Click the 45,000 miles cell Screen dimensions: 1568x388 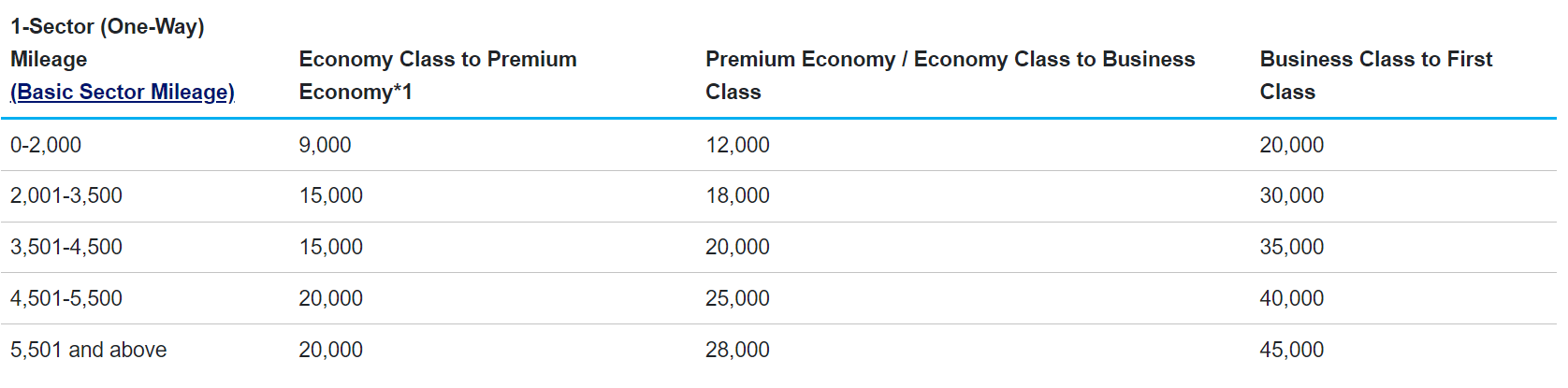[x=1291, y=350]
